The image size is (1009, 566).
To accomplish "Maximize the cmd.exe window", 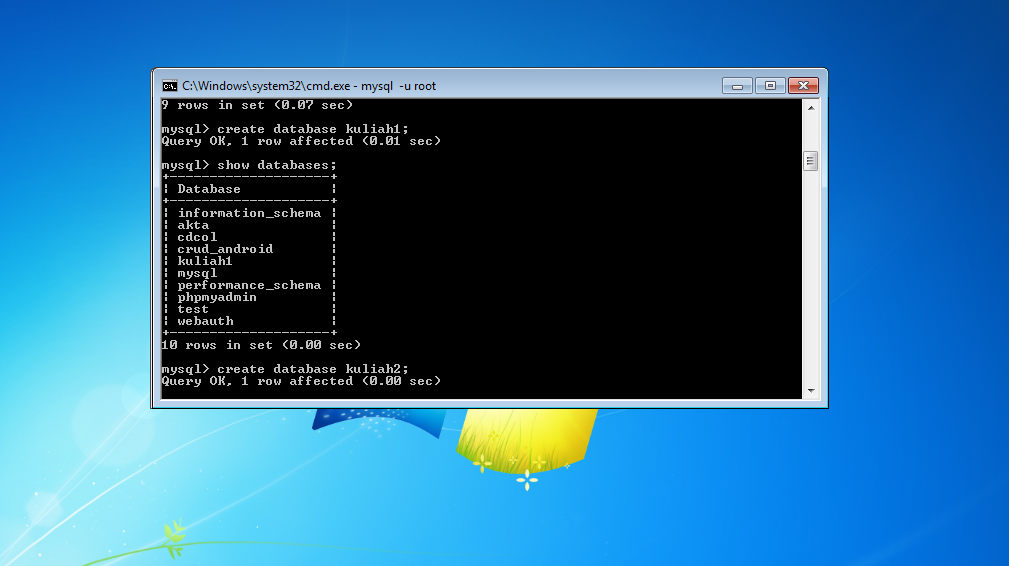I will [770, 86].
